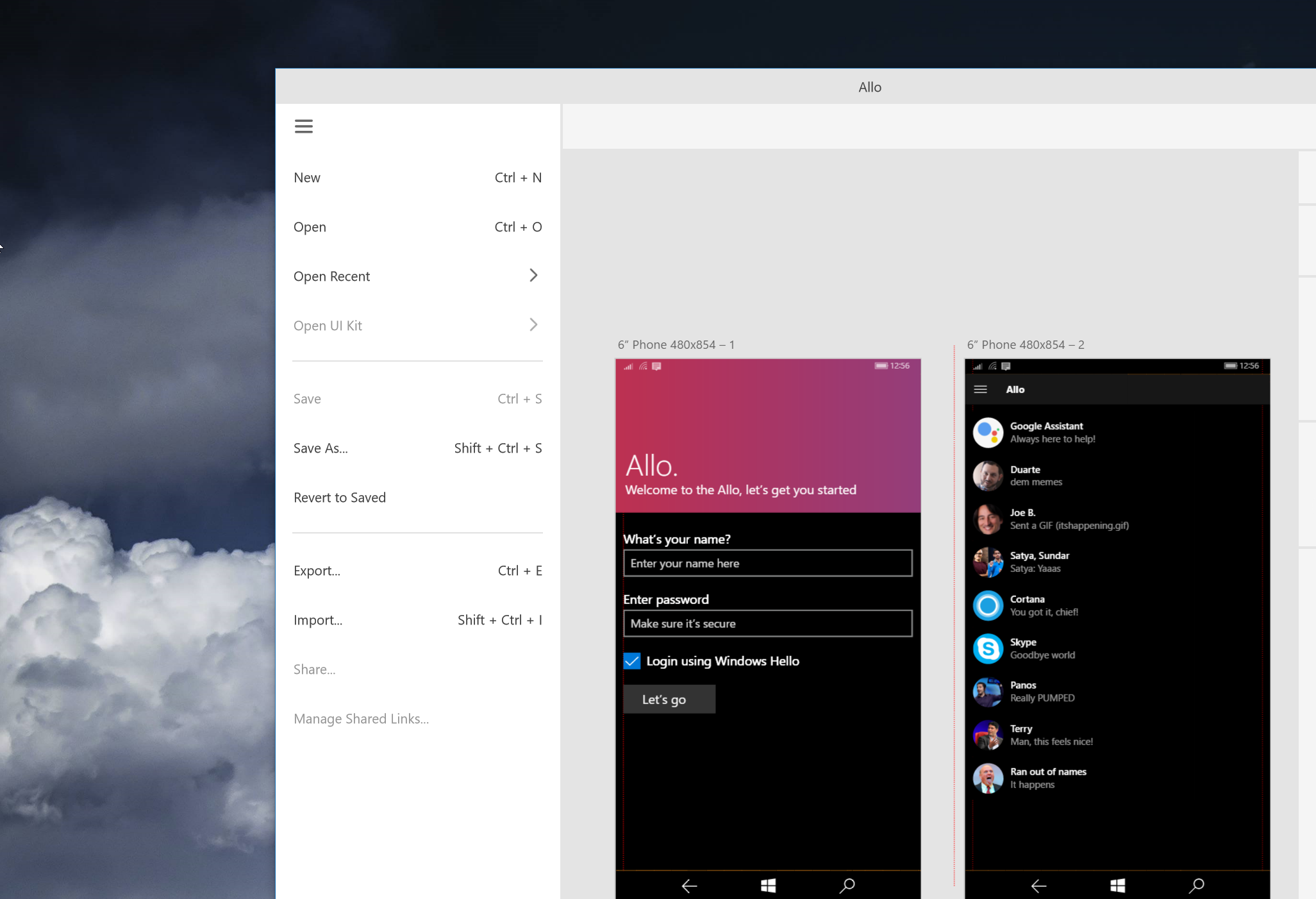Click the back arrow in phone navigation bar
Image resolution: width=1316 pixels, height=899 pixels.
[690, 885]
